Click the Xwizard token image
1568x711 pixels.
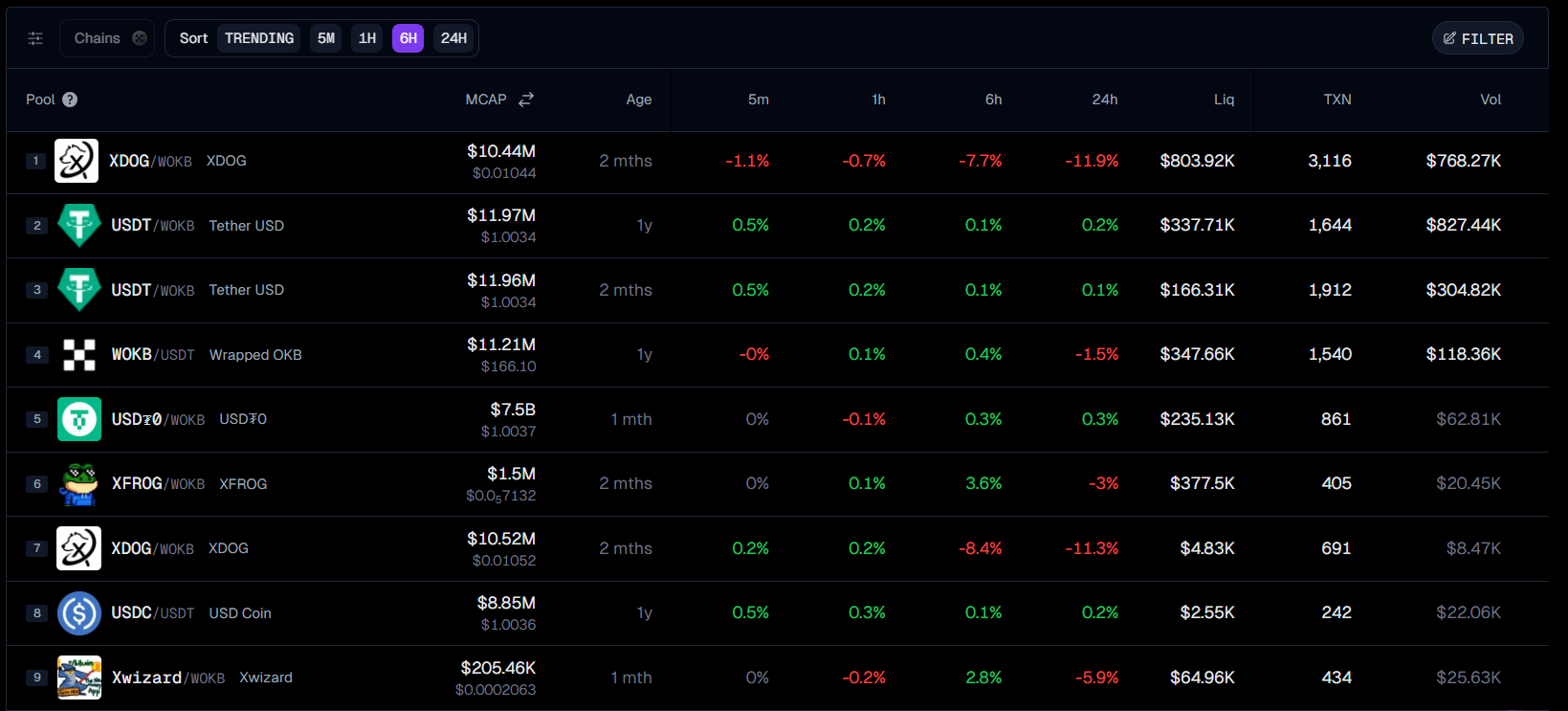pyautogui.click(x=79, y=678)
